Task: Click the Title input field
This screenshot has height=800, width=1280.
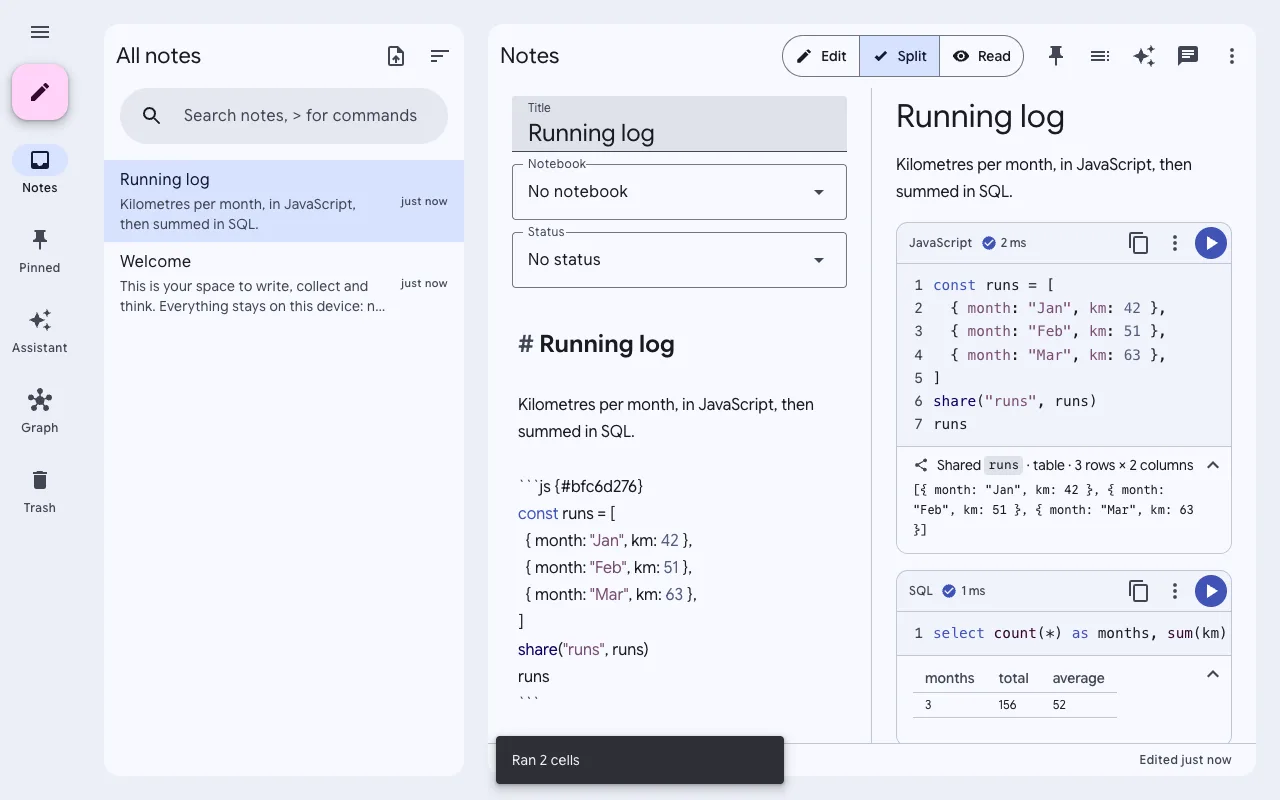Action: coord(679,124)
